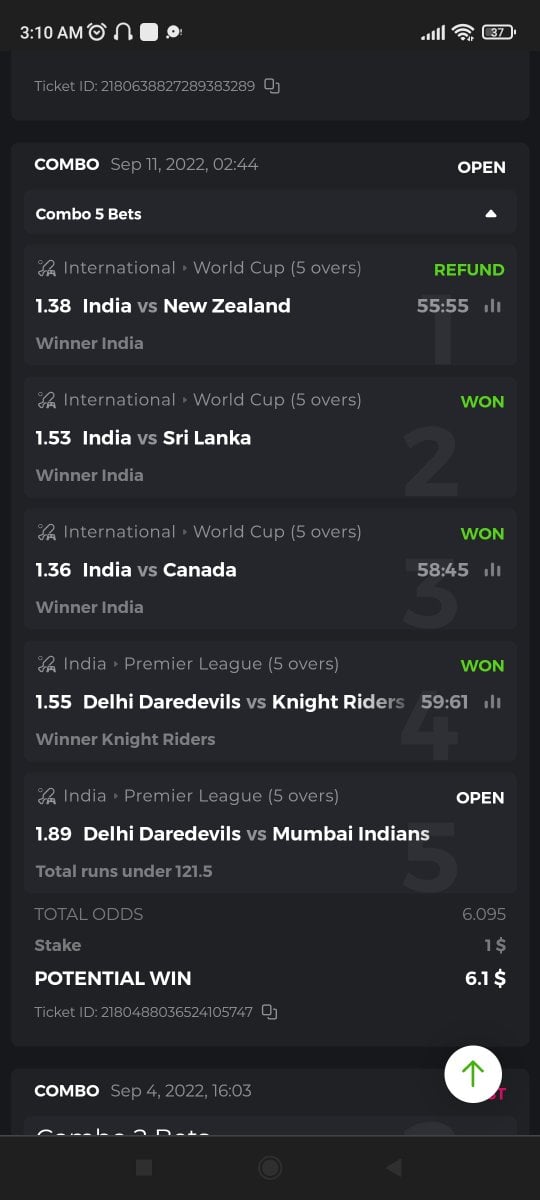Collapse the Combo 5 Bets arrow
Image resolution: width=540 pixels, height=1200 pixels.
point(490,214)
